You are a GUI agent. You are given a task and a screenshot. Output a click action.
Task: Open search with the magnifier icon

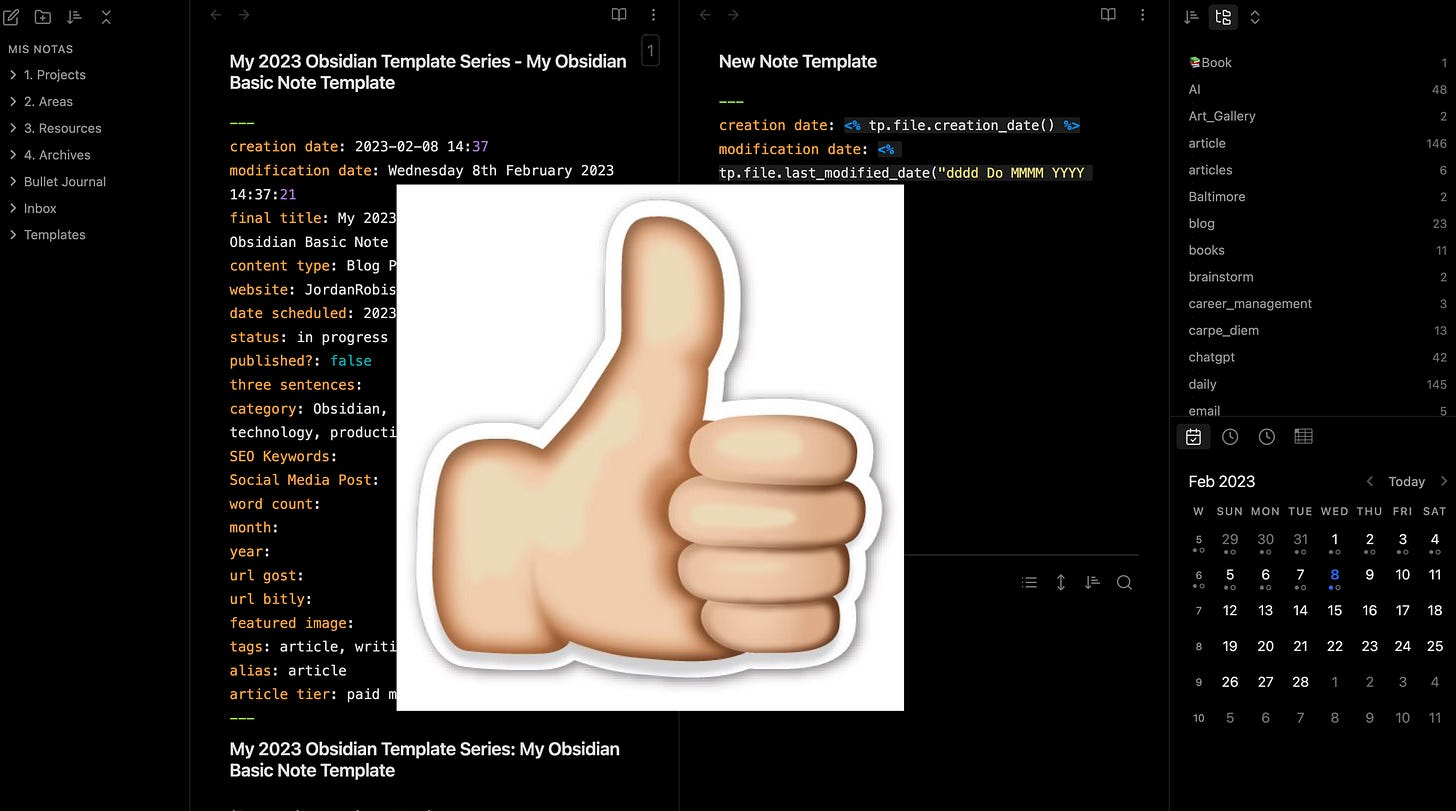[1124, 582]
